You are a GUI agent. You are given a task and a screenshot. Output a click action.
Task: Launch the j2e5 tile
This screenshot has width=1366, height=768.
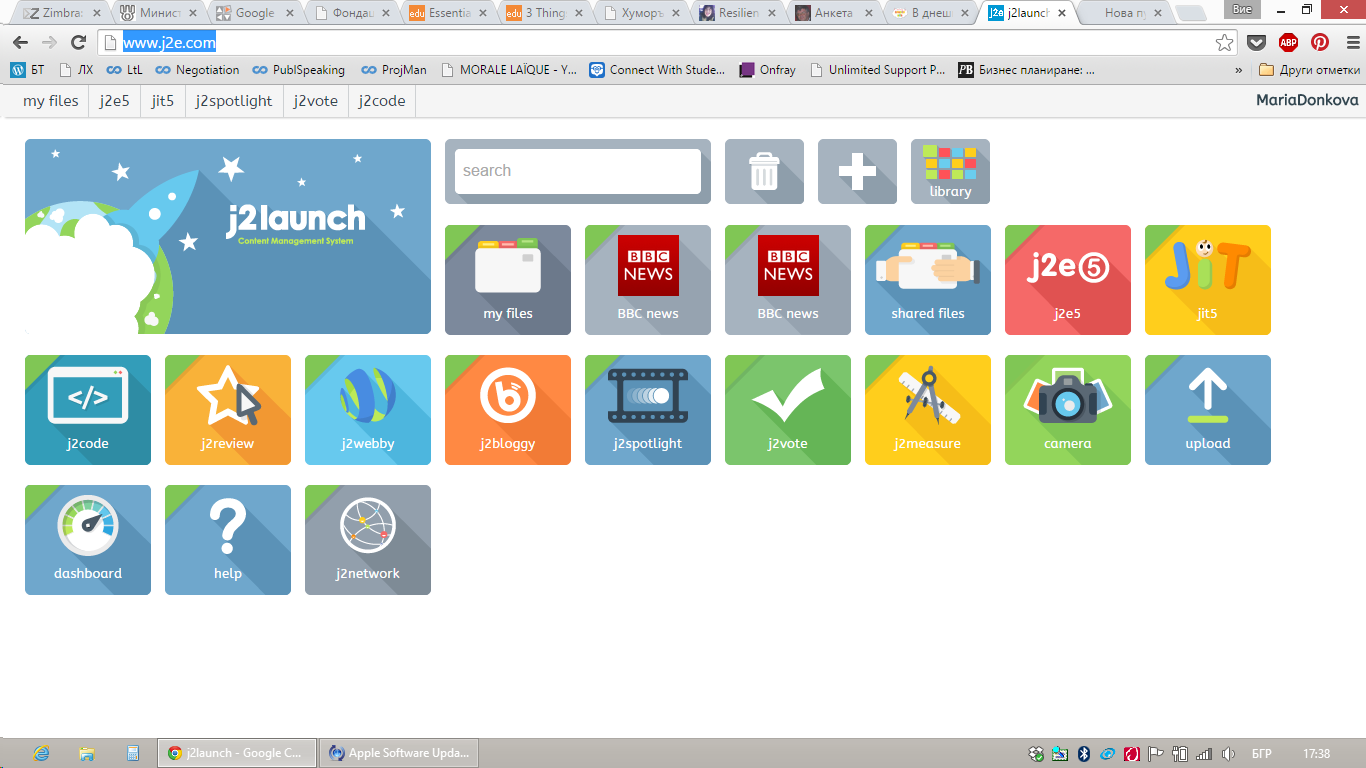[1068, 280]
